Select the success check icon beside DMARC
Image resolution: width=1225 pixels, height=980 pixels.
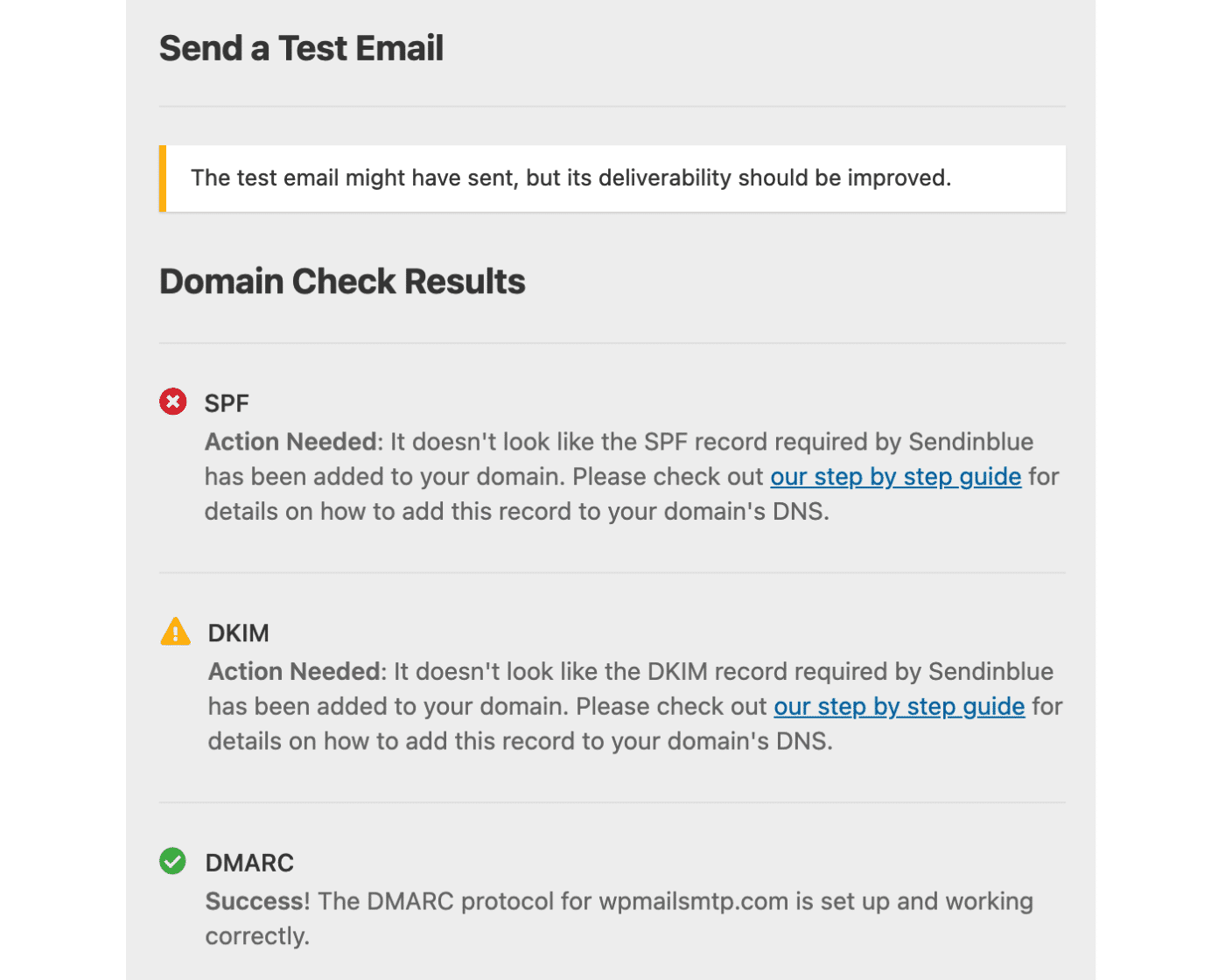(x=173, y=862)
